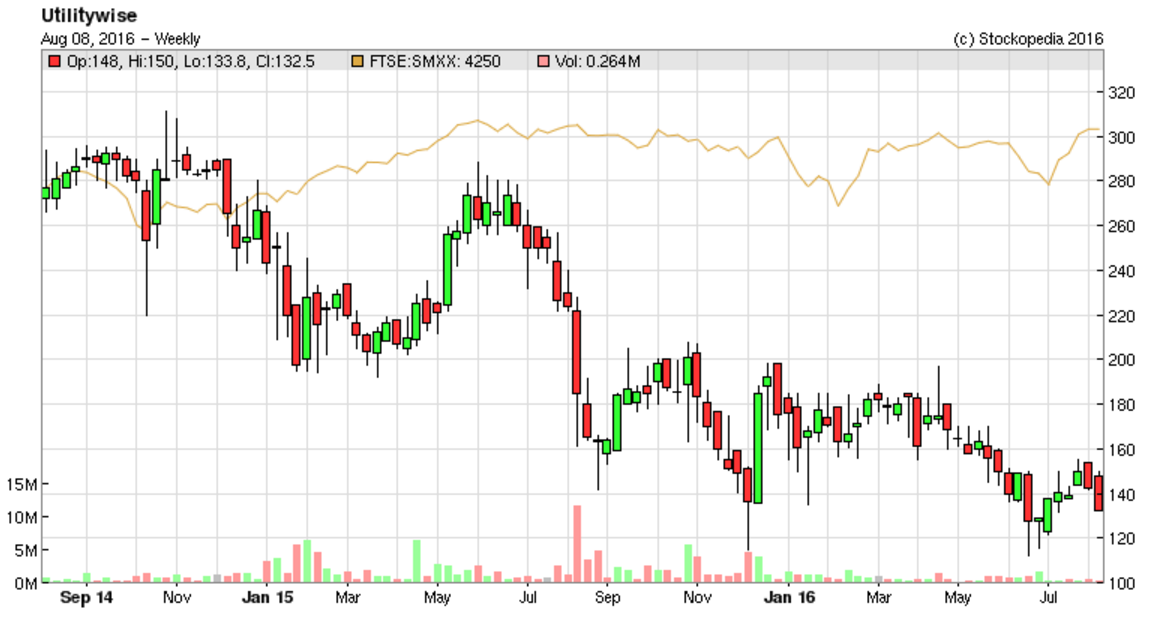1159x626 pixels.
Task: Click the pink Vol legend swatch
Action: tap(543, 61)
